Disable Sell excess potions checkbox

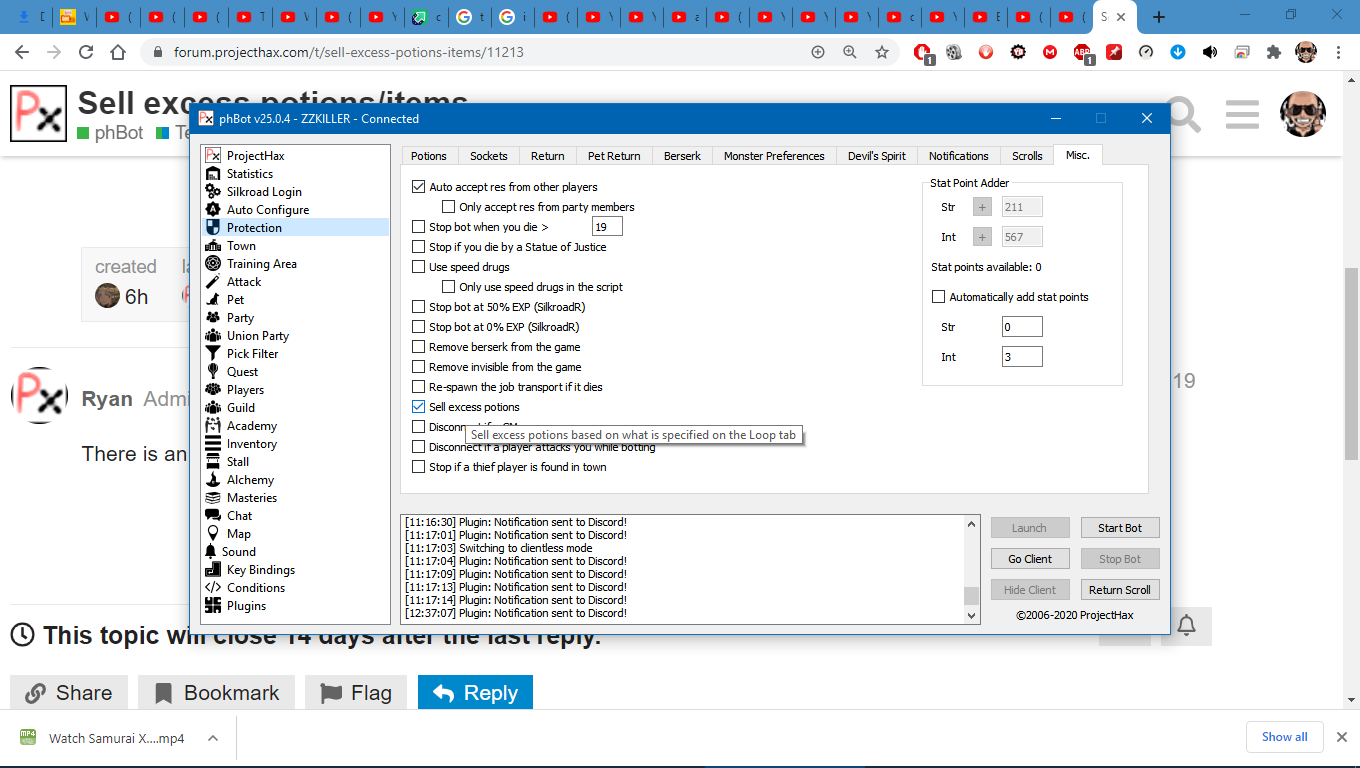click(x=419, y=407)
